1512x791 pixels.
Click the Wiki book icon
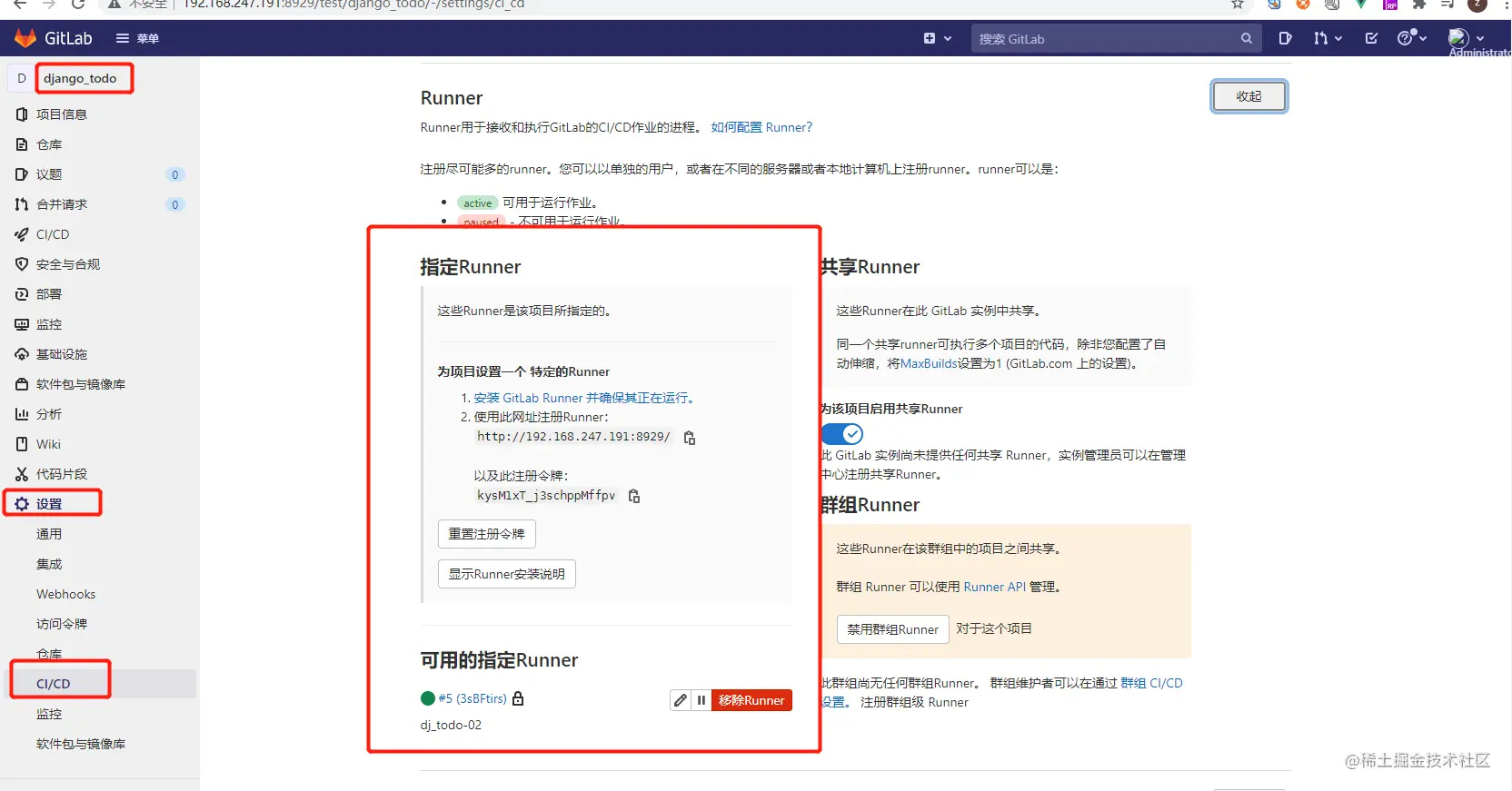(22, 444)
